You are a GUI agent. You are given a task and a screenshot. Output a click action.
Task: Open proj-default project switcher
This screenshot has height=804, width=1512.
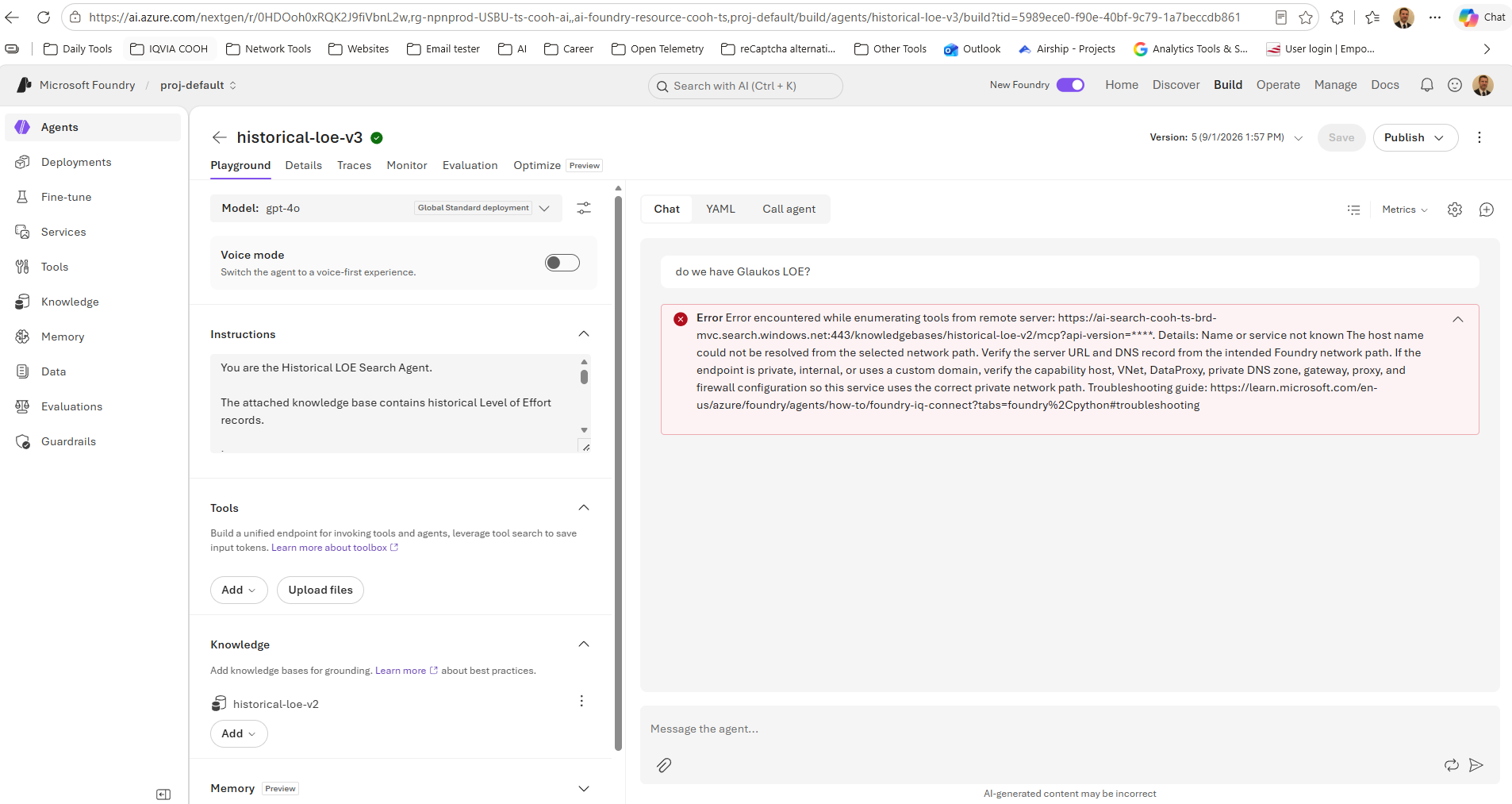click(198, 85)
